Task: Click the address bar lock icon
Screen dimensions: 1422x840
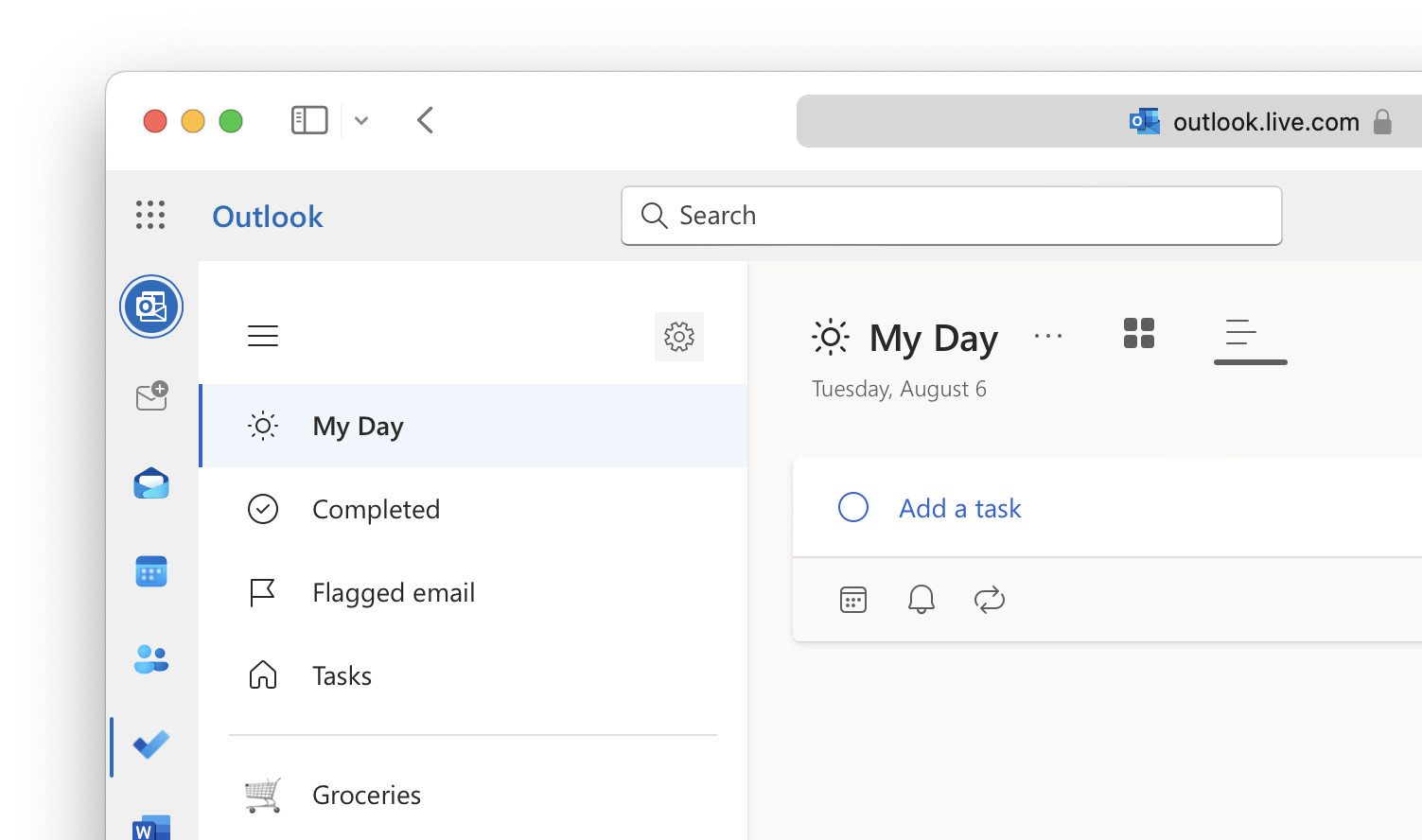Action: tap(1383, 121)
